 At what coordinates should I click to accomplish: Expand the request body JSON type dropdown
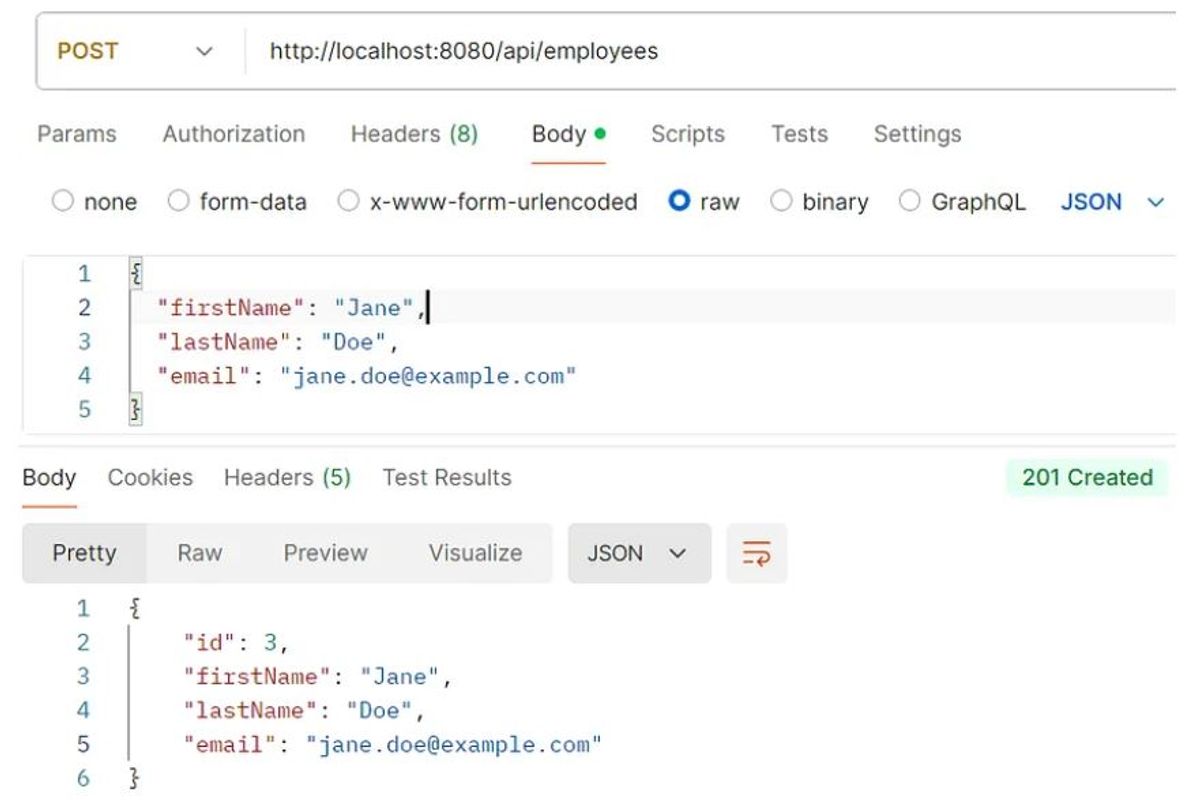[x=1112, y=202]
